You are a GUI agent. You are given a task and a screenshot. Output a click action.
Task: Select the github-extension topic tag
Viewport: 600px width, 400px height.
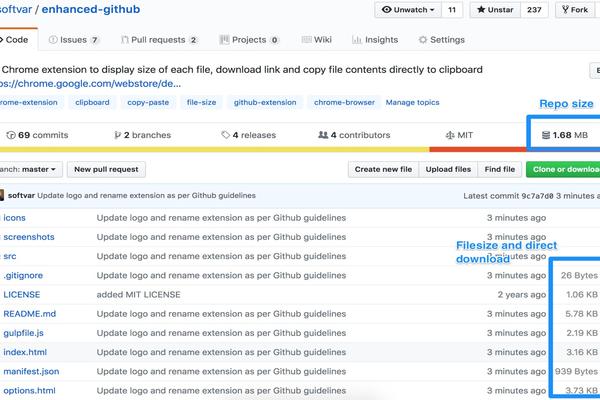click(x=265, y=103)
